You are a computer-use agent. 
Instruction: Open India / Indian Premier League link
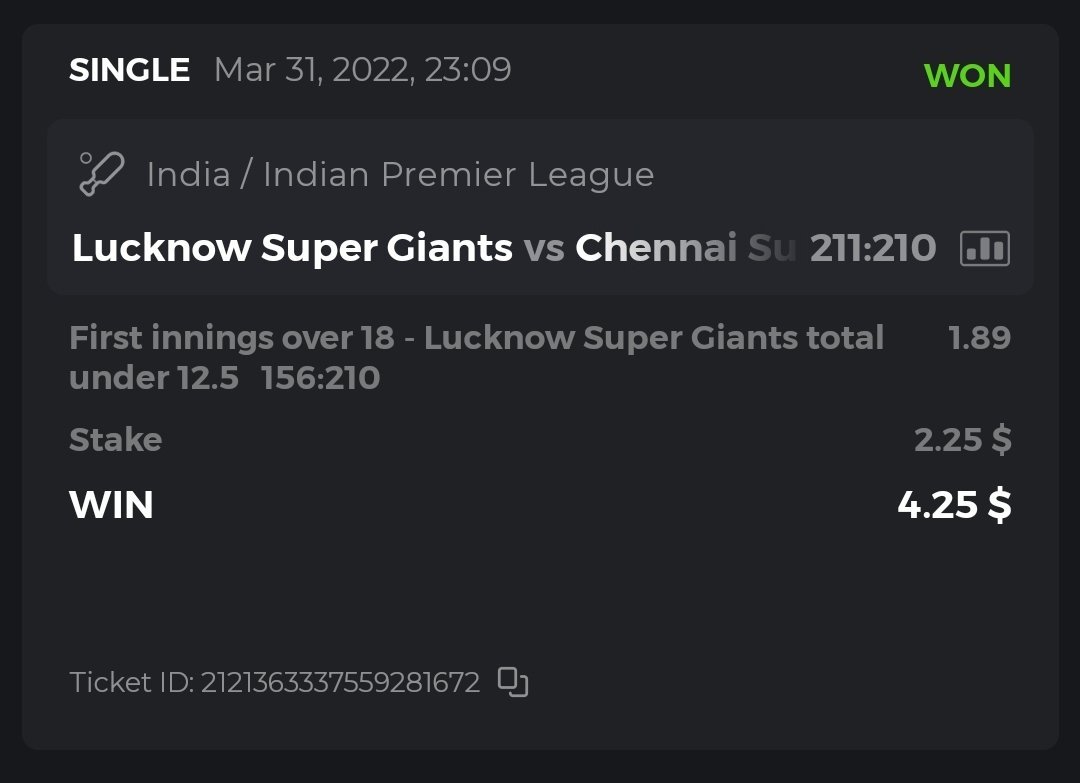coord(400,175)
